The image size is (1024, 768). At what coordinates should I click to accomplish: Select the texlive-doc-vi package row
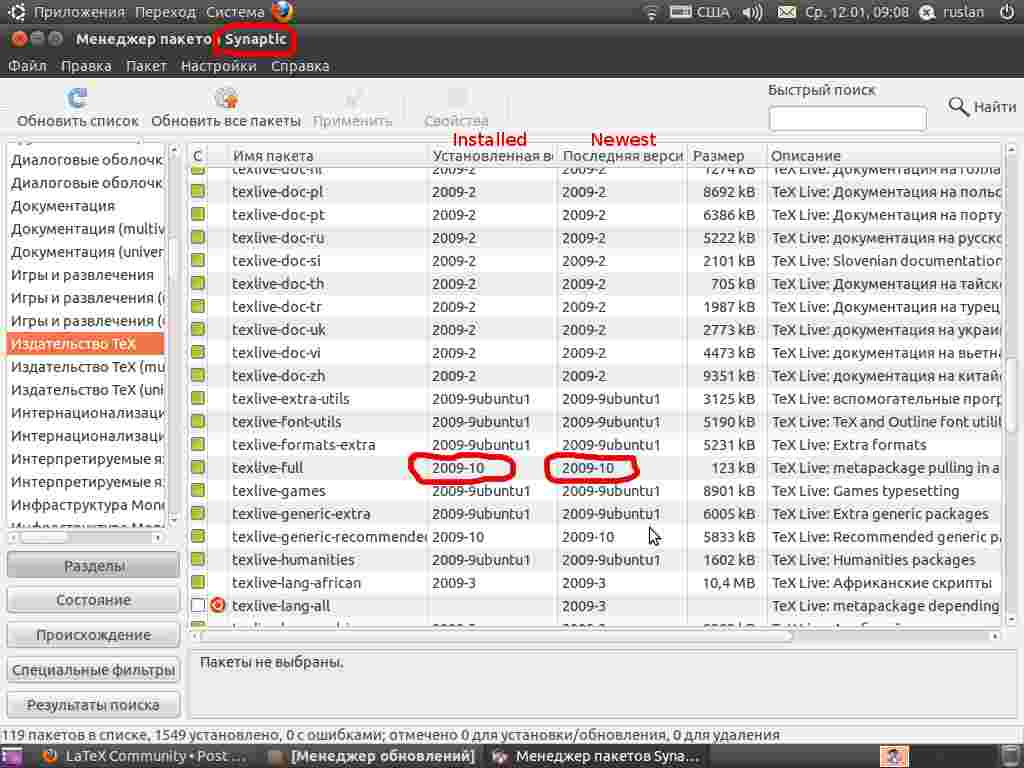596,353
